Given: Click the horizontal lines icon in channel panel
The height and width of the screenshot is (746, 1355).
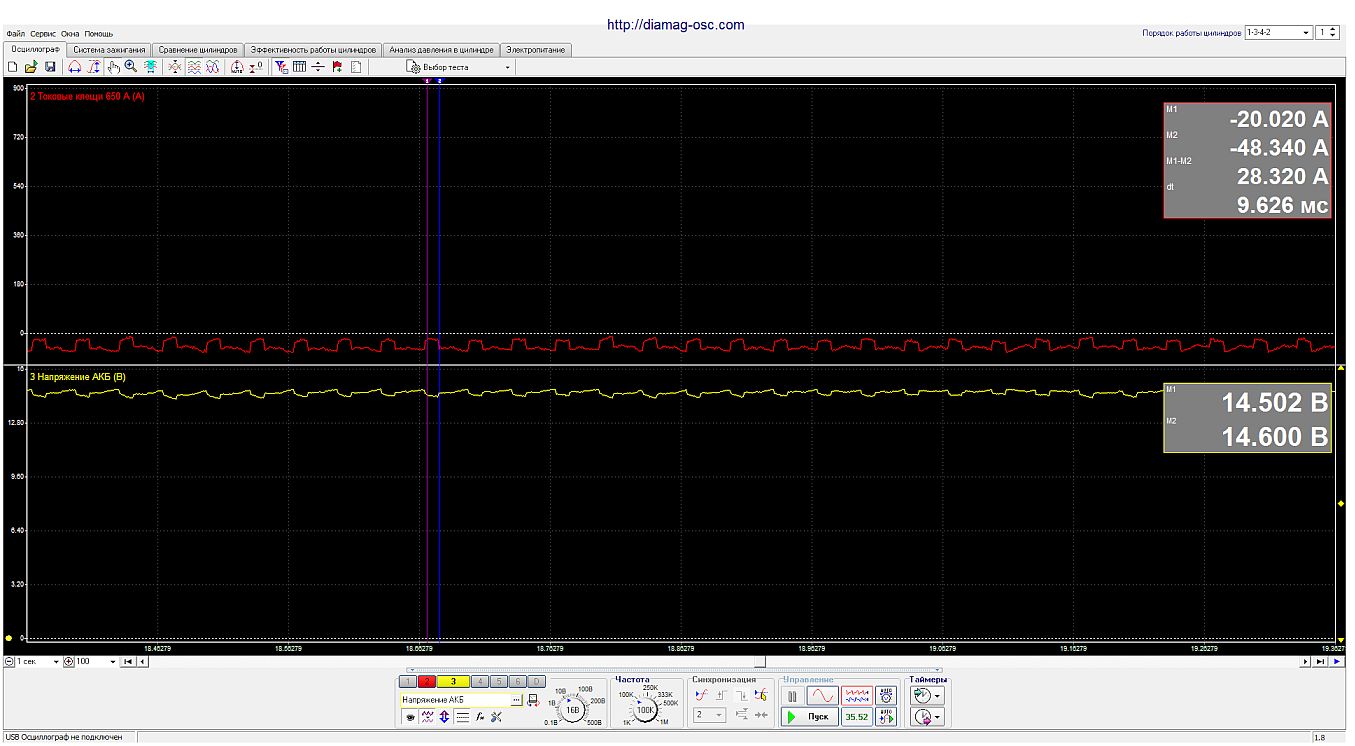Looking at the screenshot, I should (462, 716).
